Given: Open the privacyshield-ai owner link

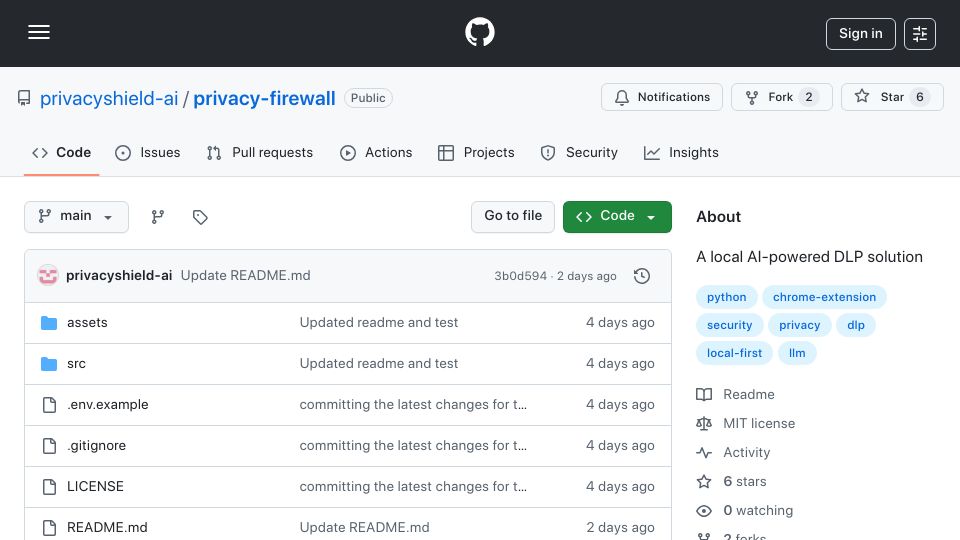Looking at the screenshot, I should click(x=109, y=98).
